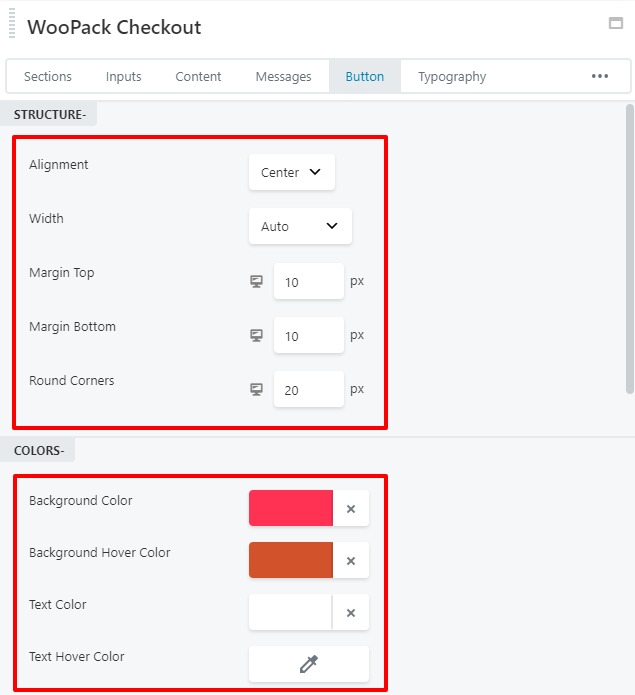
Task: Collapse the STRUCTURE section header
Action: (49, 114)
